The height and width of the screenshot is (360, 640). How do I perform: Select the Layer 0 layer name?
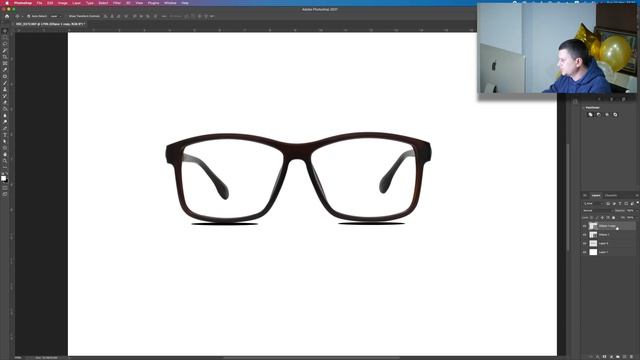pos(603,243)
